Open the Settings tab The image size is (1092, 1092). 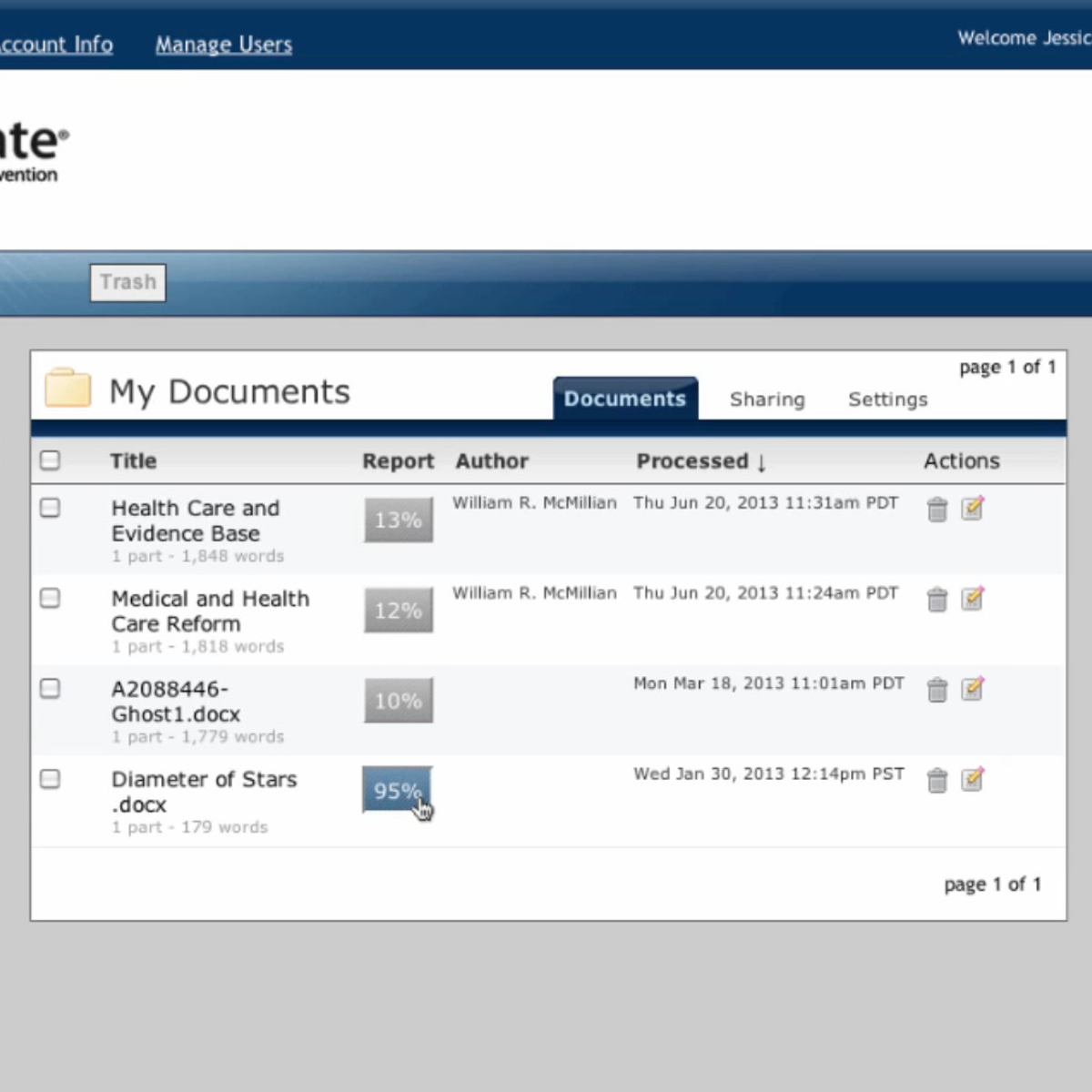coord(887,399)
